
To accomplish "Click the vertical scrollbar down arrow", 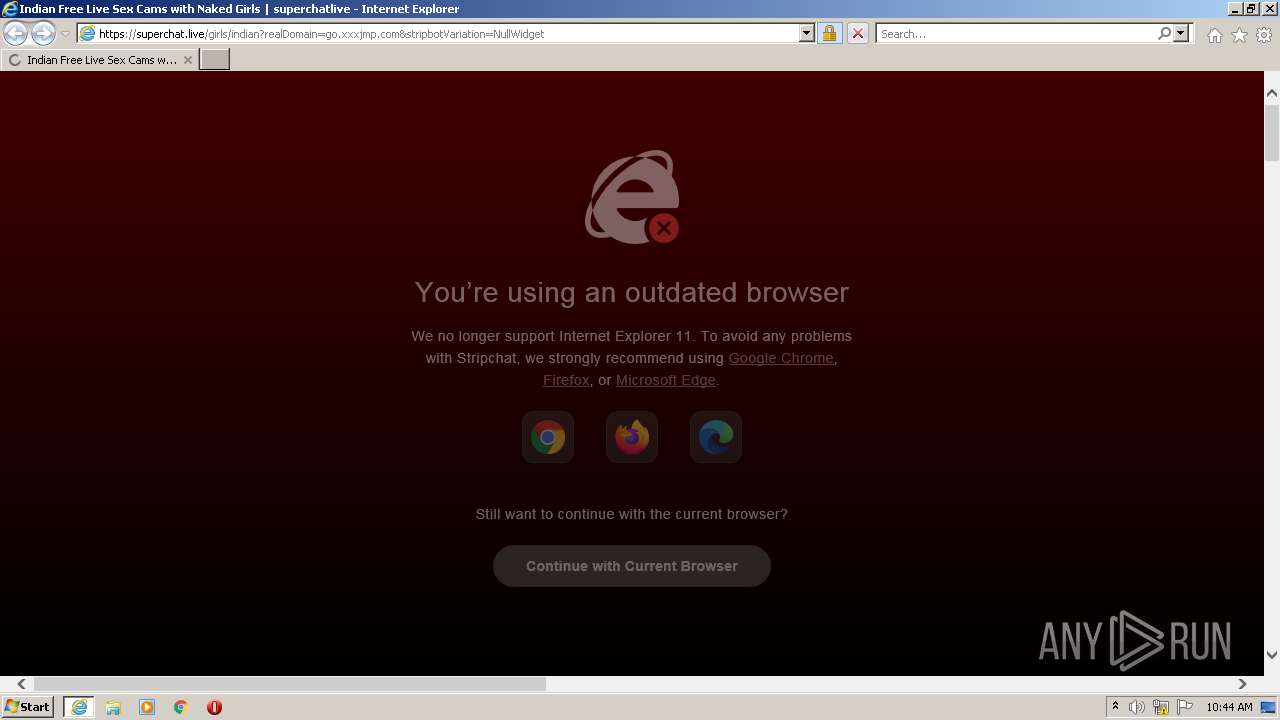I will point(1272,655).
